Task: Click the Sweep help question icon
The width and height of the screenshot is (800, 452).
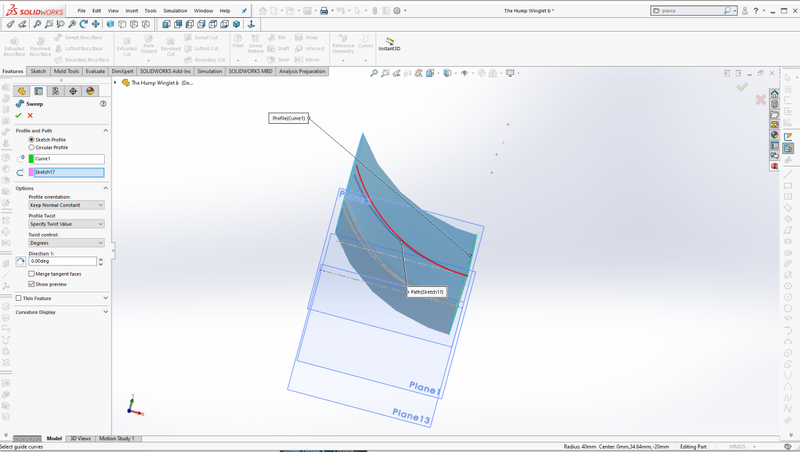Action: point(104,104)
